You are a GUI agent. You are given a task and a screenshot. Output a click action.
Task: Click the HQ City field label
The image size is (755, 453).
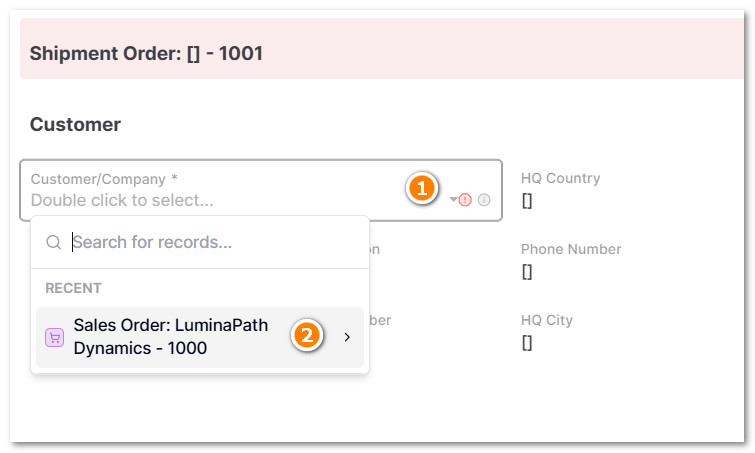click(546, 320)
